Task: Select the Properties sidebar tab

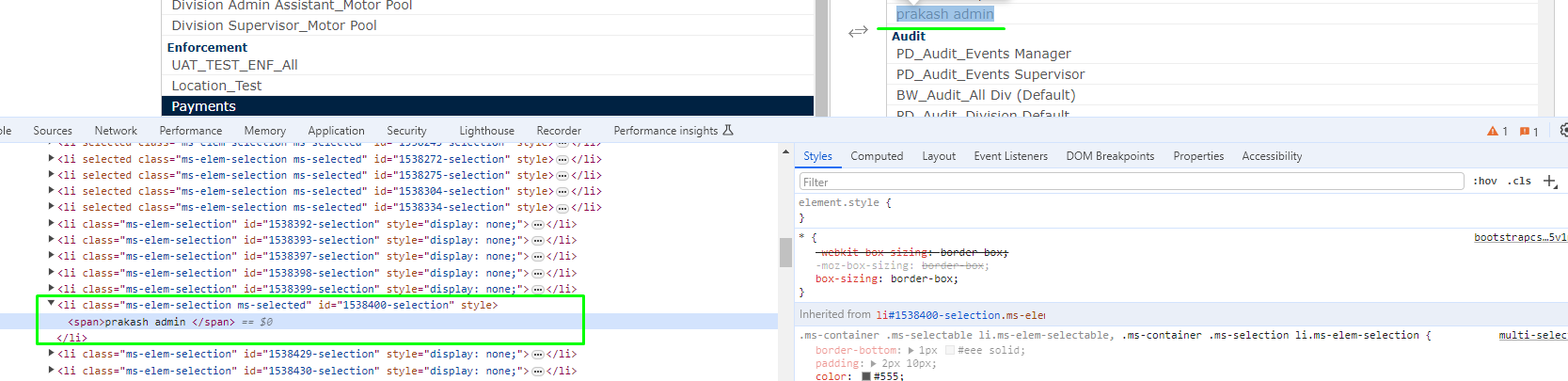Action: pyautogui.click(x=1198, y=156)
